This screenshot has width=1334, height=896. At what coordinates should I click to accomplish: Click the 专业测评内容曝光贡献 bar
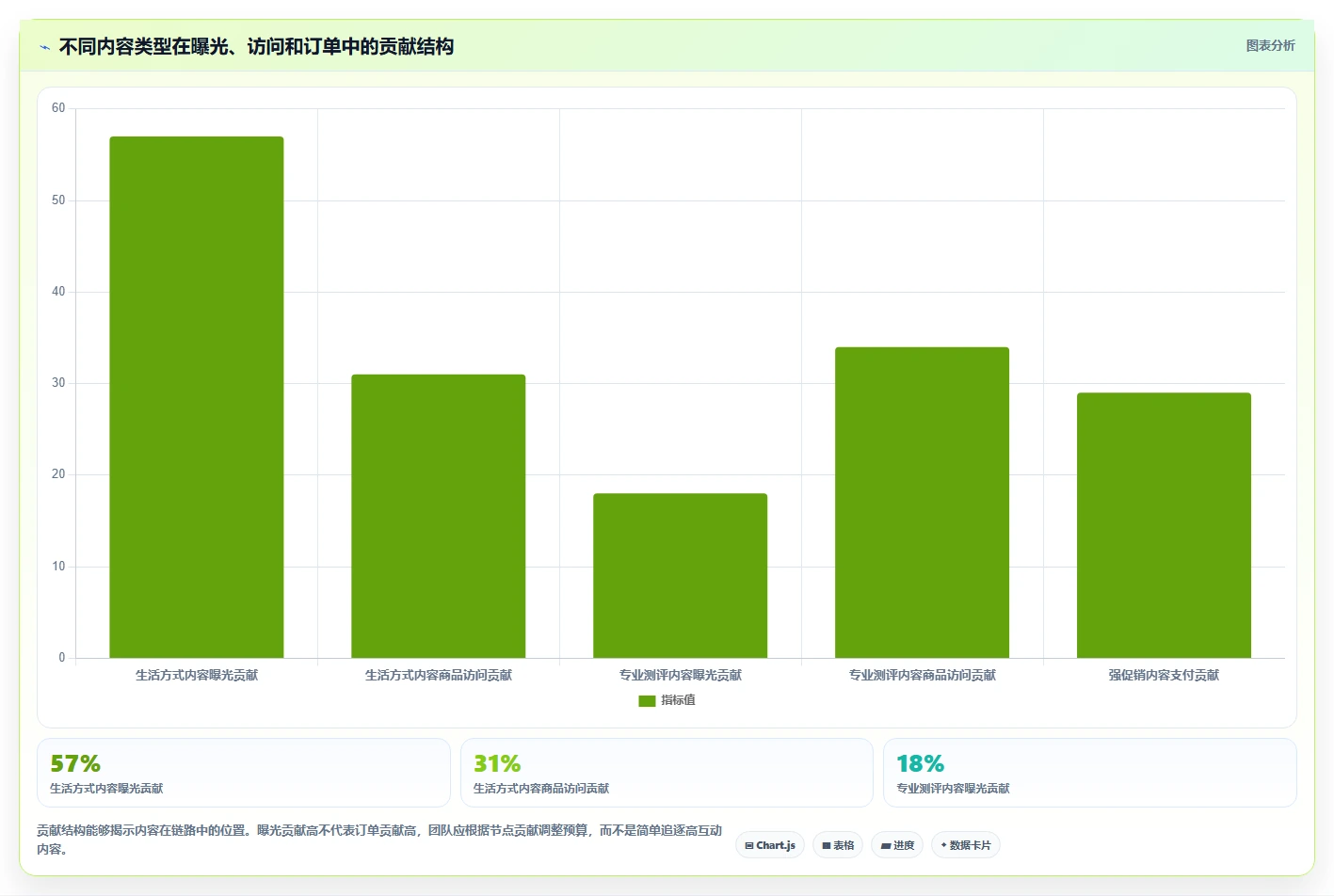click(681, 575)
